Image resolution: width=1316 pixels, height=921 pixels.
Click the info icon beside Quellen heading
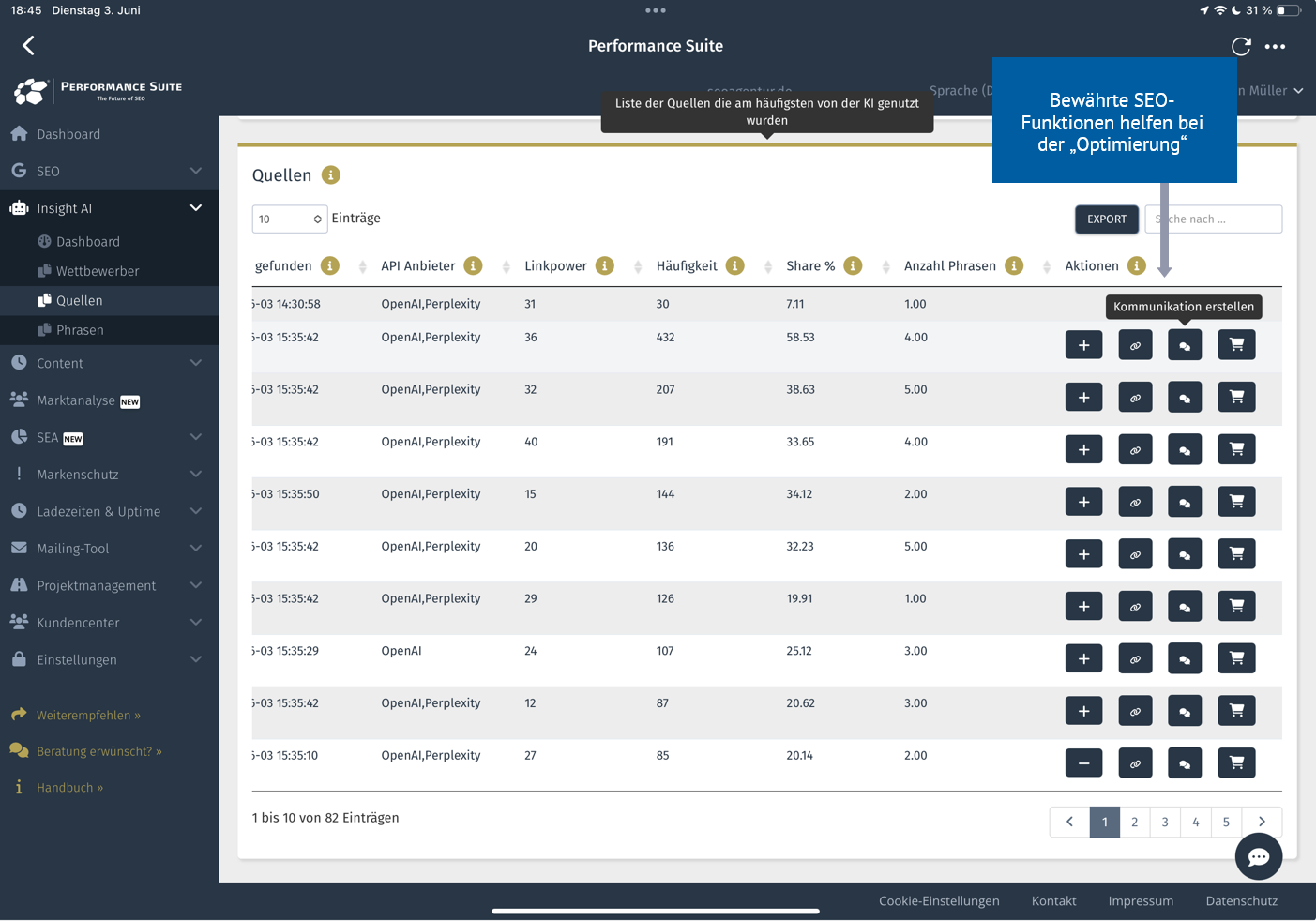coord(331,174)
